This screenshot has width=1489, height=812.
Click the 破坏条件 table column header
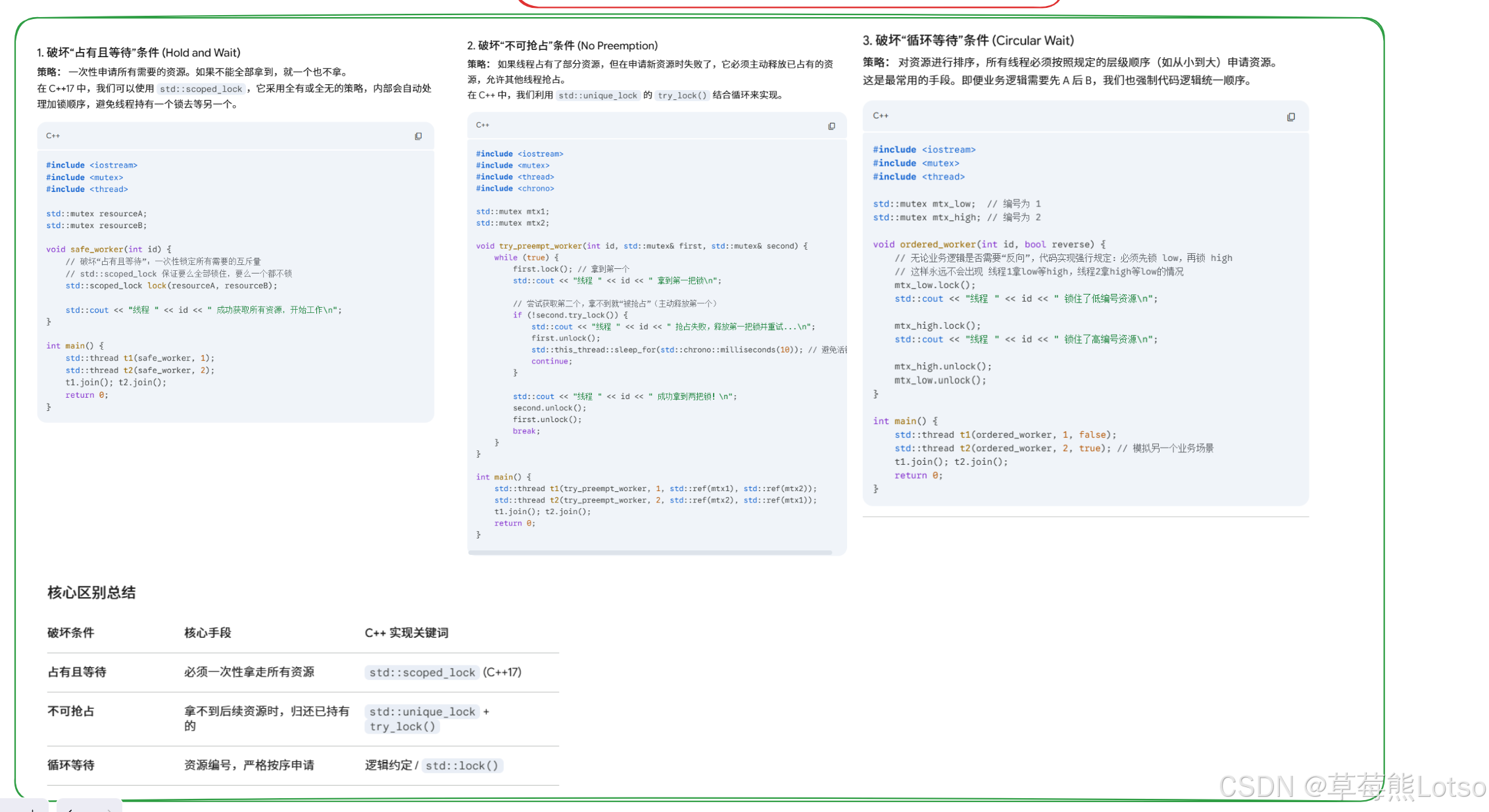70,633
